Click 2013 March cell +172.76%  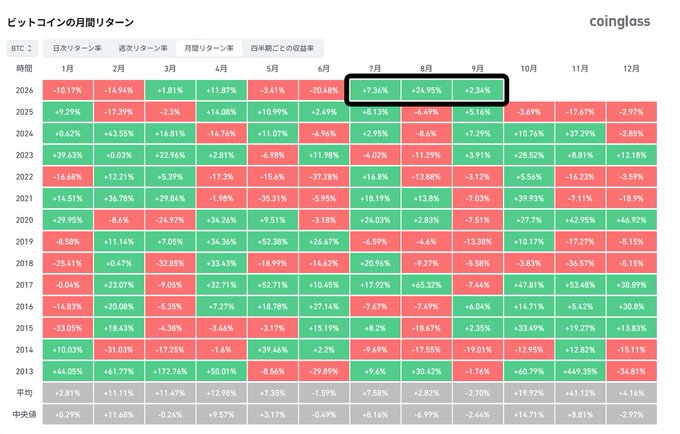tap(170, 371)
